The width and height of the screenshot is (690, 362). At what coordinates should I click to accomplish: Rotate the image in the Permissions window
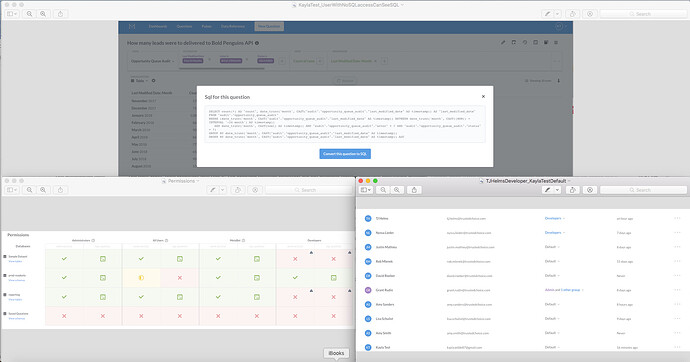click(x=238, y=190)
